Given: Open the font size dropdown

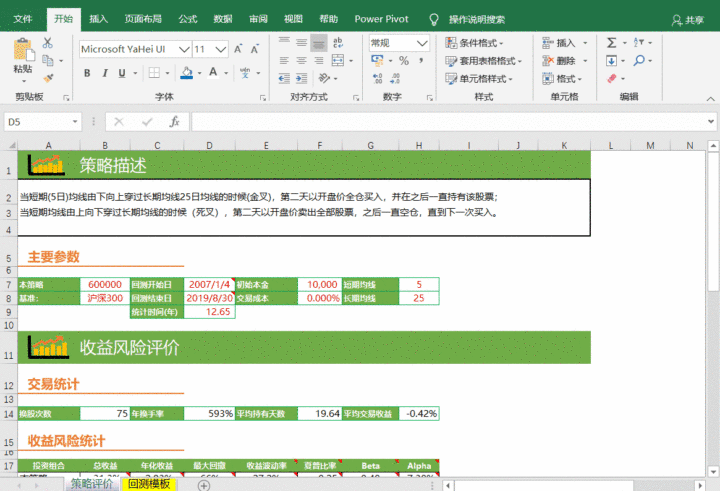Looking at the screenshot, I should [x=221, y=49].
